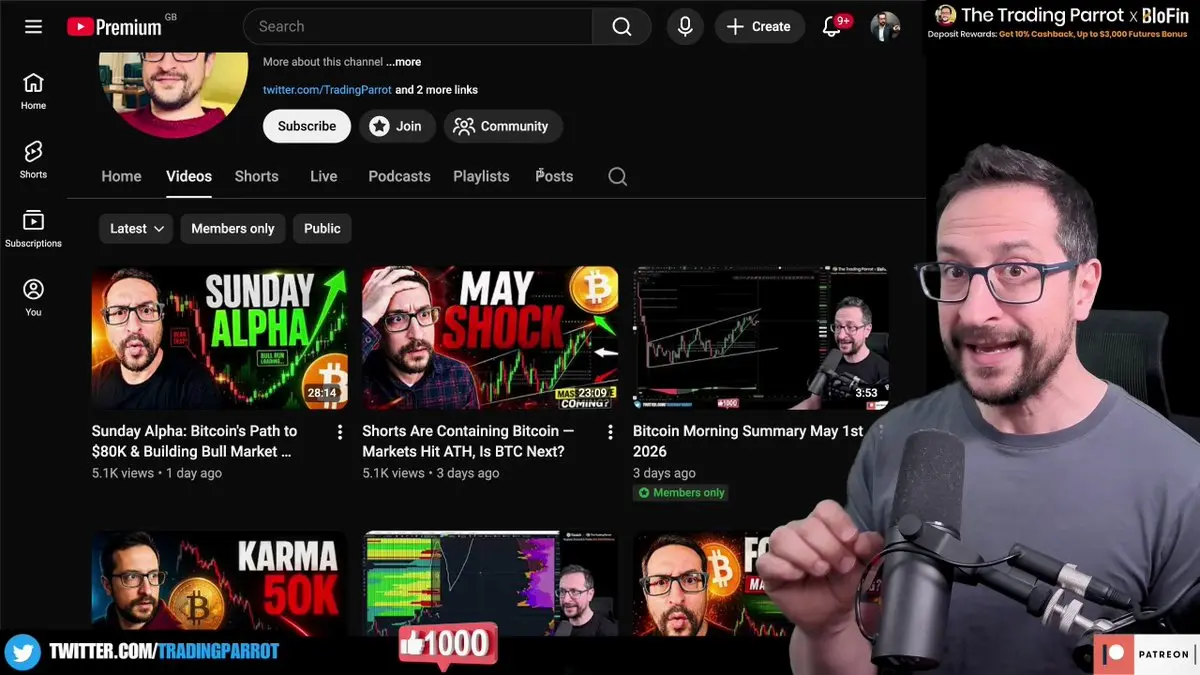Image resolution: width=1200 pixels, height=675 pixels.
Task: Open options menu for Shorts Are Containing video
Action: point(610,432)
